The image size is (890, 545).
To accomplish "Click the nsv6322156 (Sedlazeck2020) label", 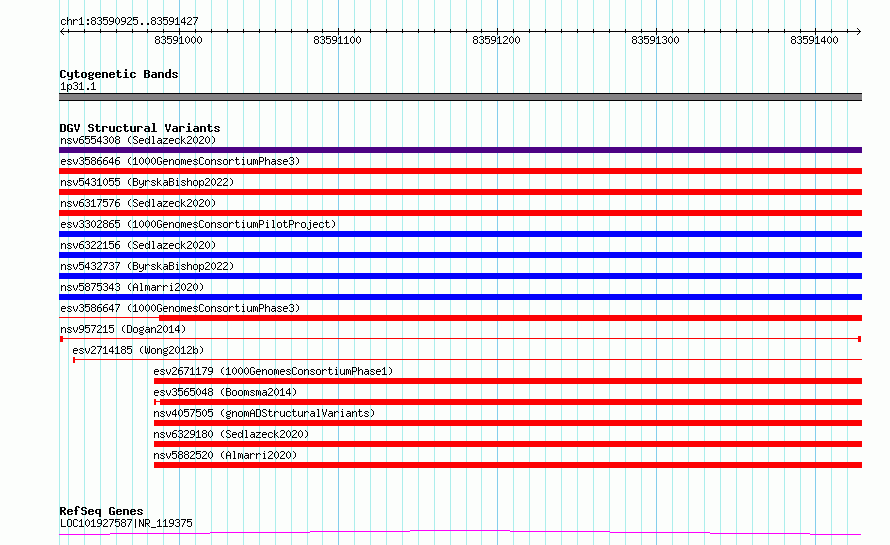I will (138, 245).
